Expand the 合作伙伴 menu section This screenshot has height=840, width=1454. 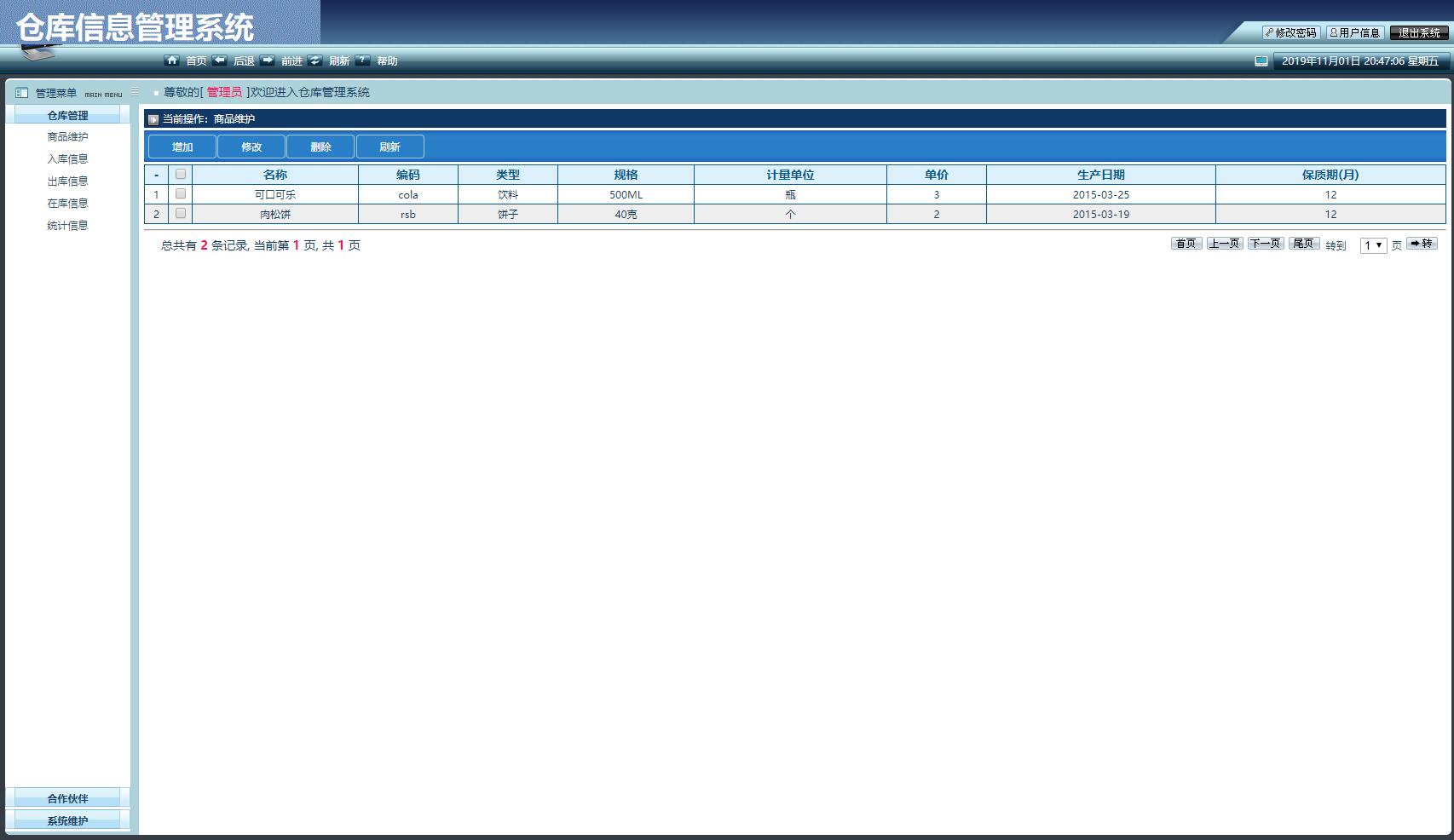tap(68, 798)
